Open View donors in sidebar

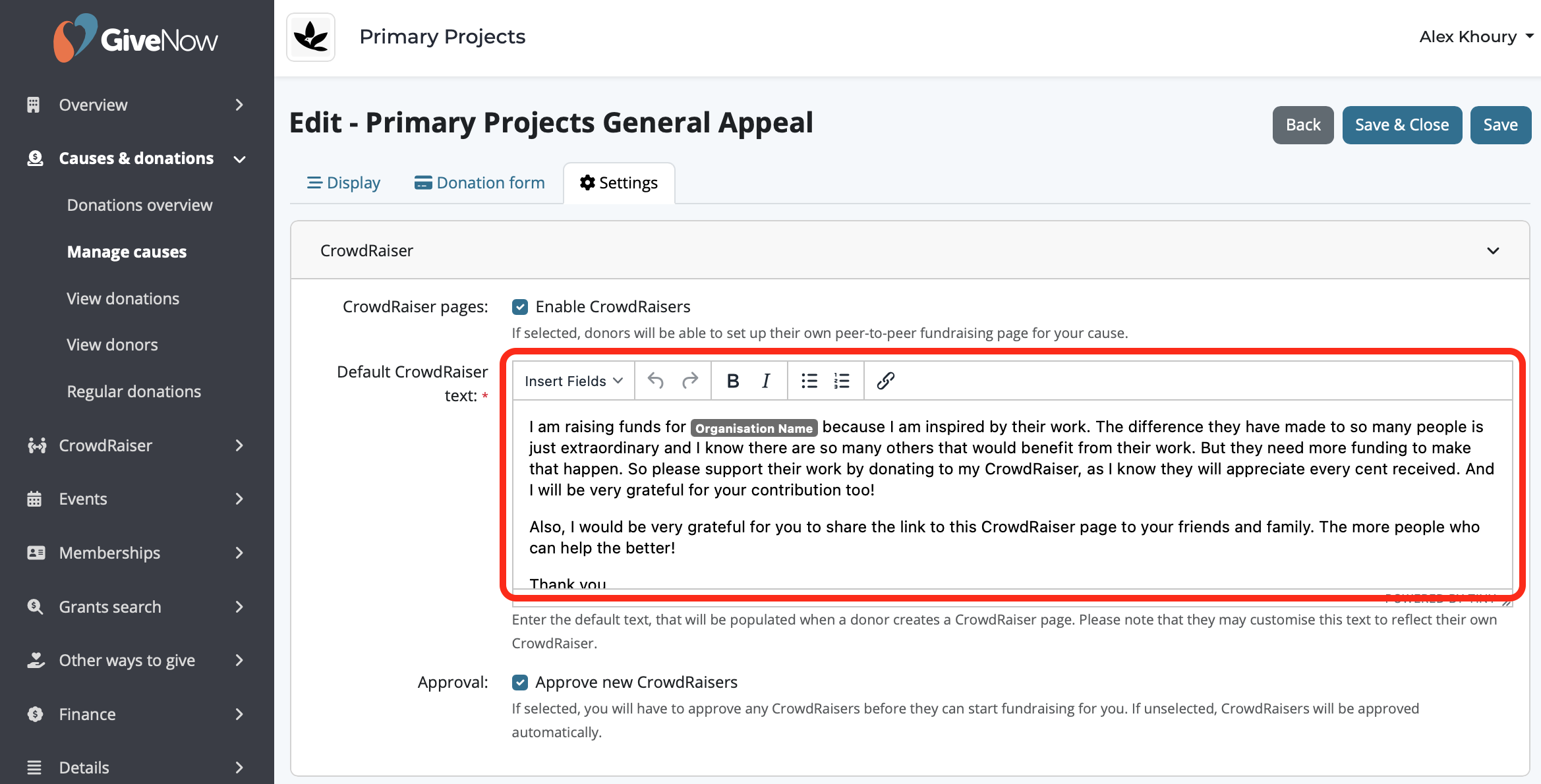[112, 345]
